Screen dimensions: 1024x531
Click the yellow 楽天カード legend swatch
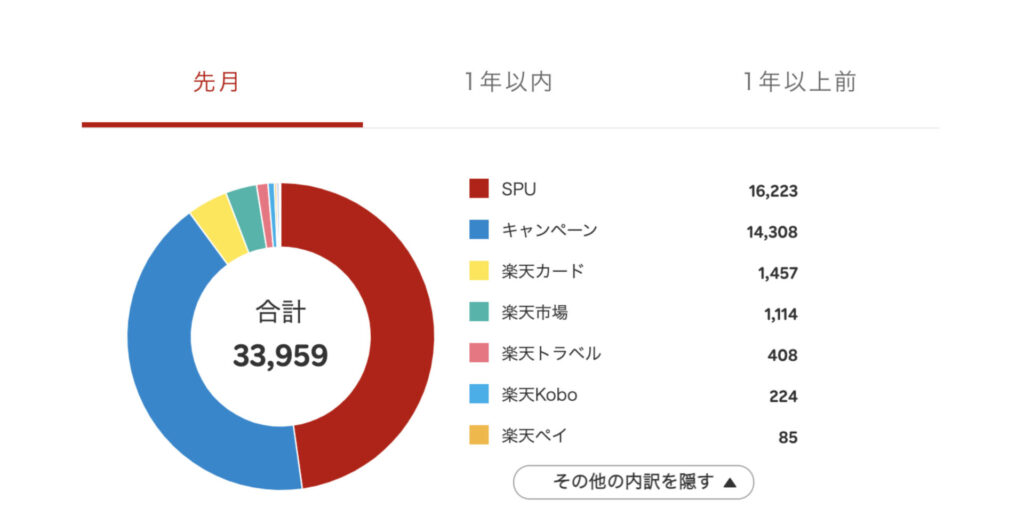479,270
